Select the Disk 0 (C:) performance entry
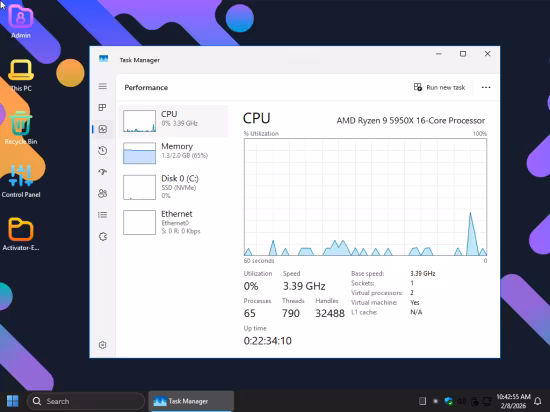The image size is (550, 412). (x=173, y=187)
